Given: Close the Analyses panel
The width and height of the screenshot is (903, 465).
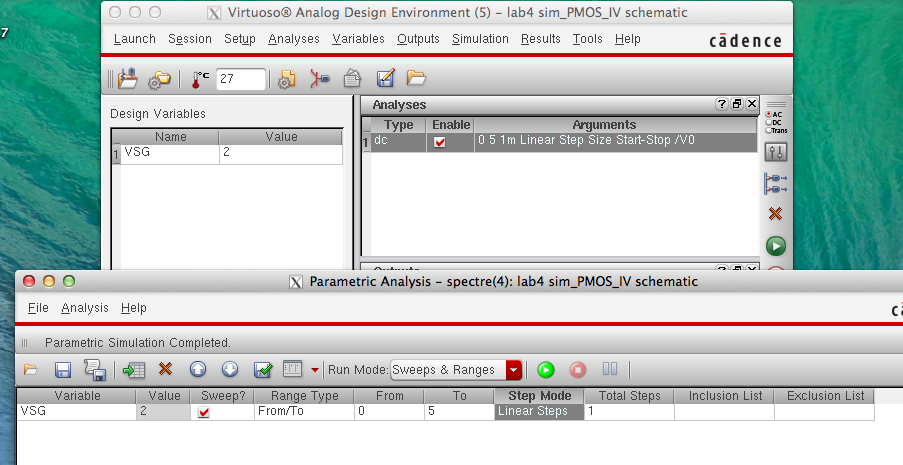Looking at the screenshot, I should click(752, 104).
